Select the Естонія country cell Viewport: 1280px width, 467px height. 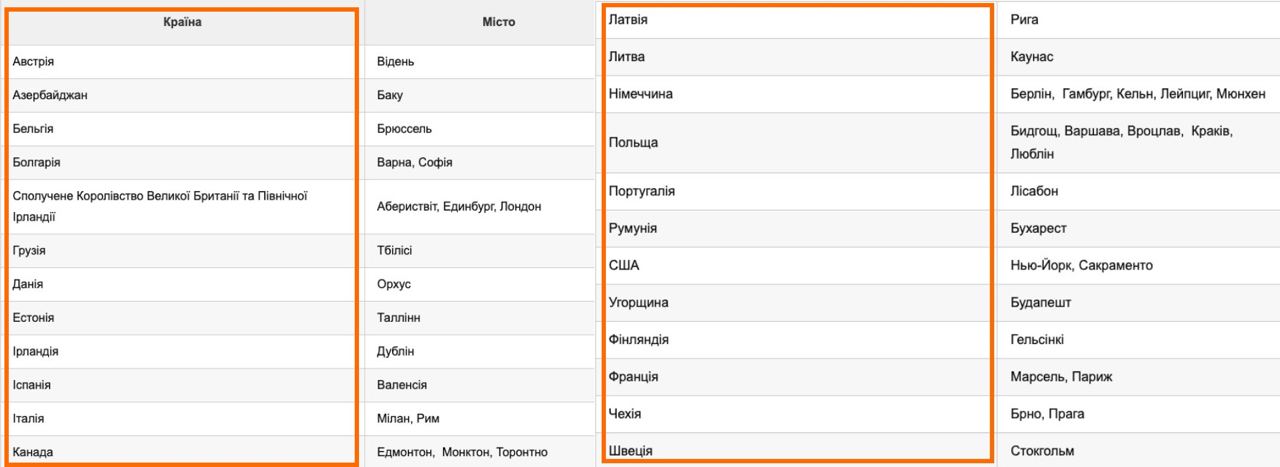(x=34, y=318)
